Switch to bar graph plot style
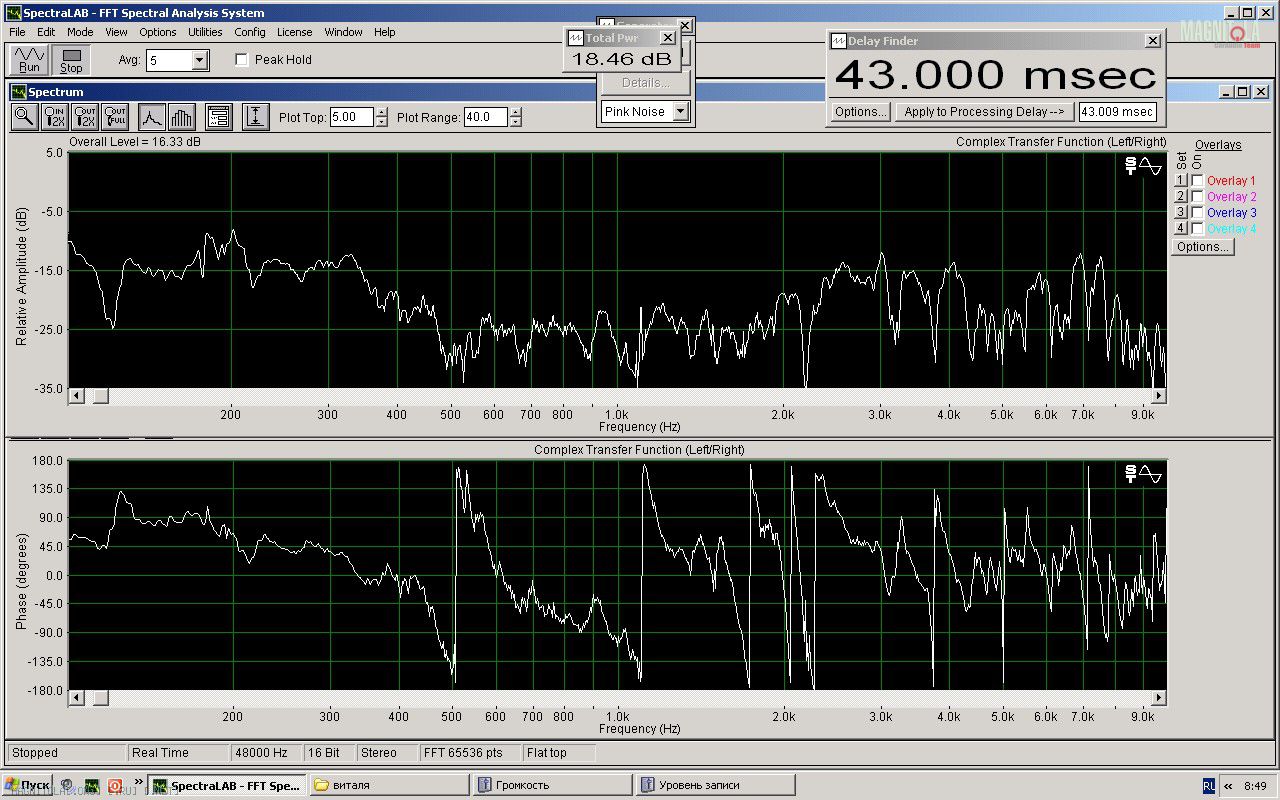 pyautogui.click(x=181, y=117)
